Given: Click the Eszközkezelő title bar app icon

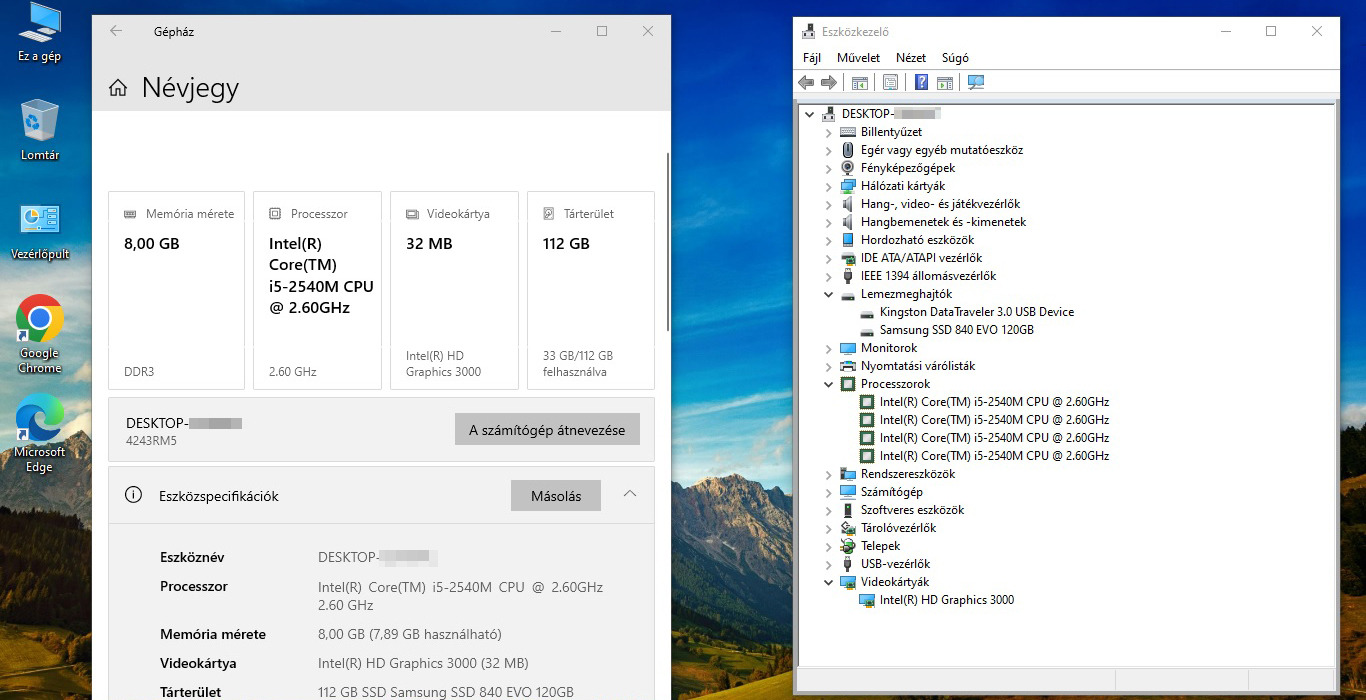Looking at the screenshot, I should point(808,32).
